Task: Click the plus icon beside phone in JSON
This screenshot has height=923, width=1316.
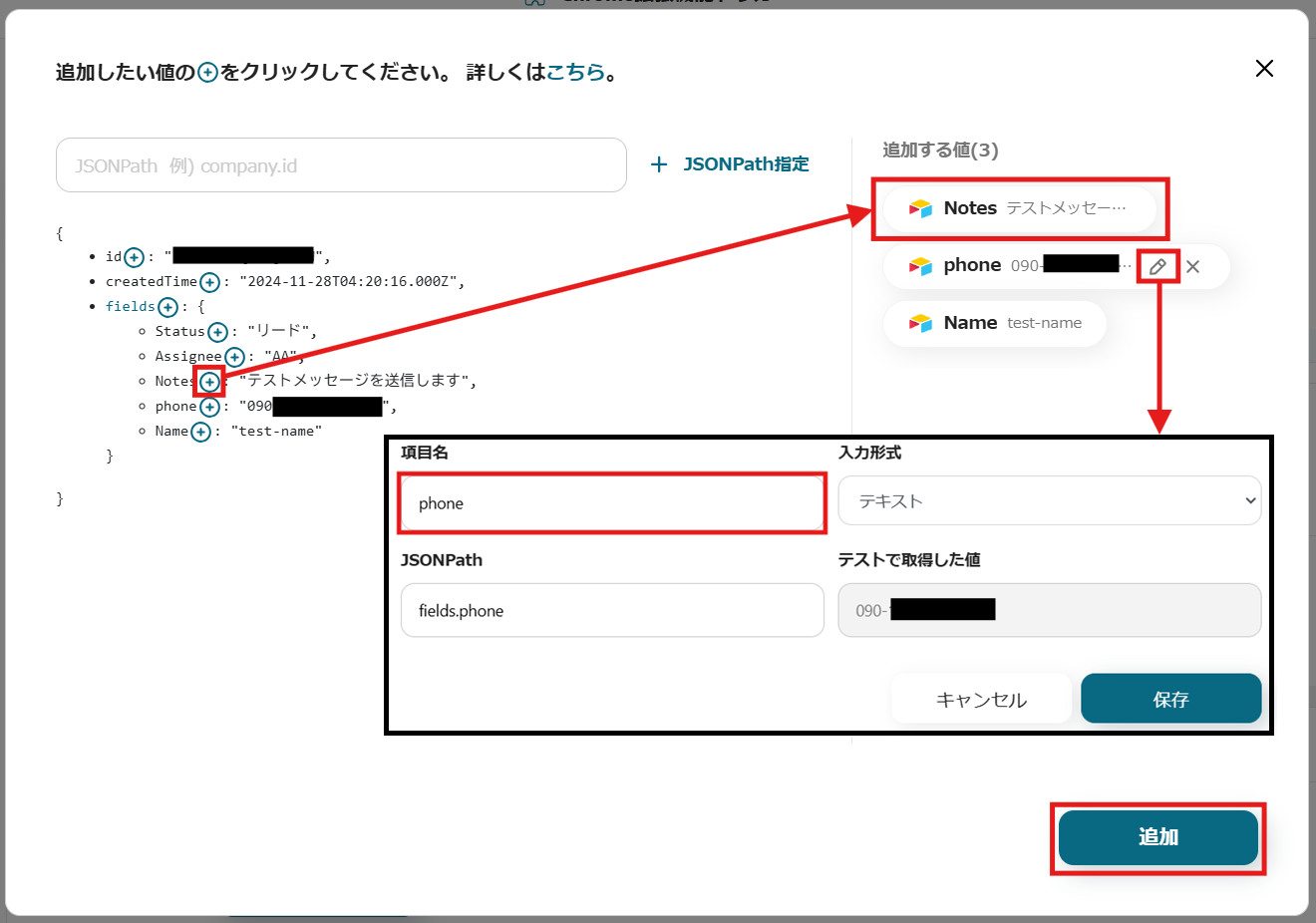Action: [209, 407]
